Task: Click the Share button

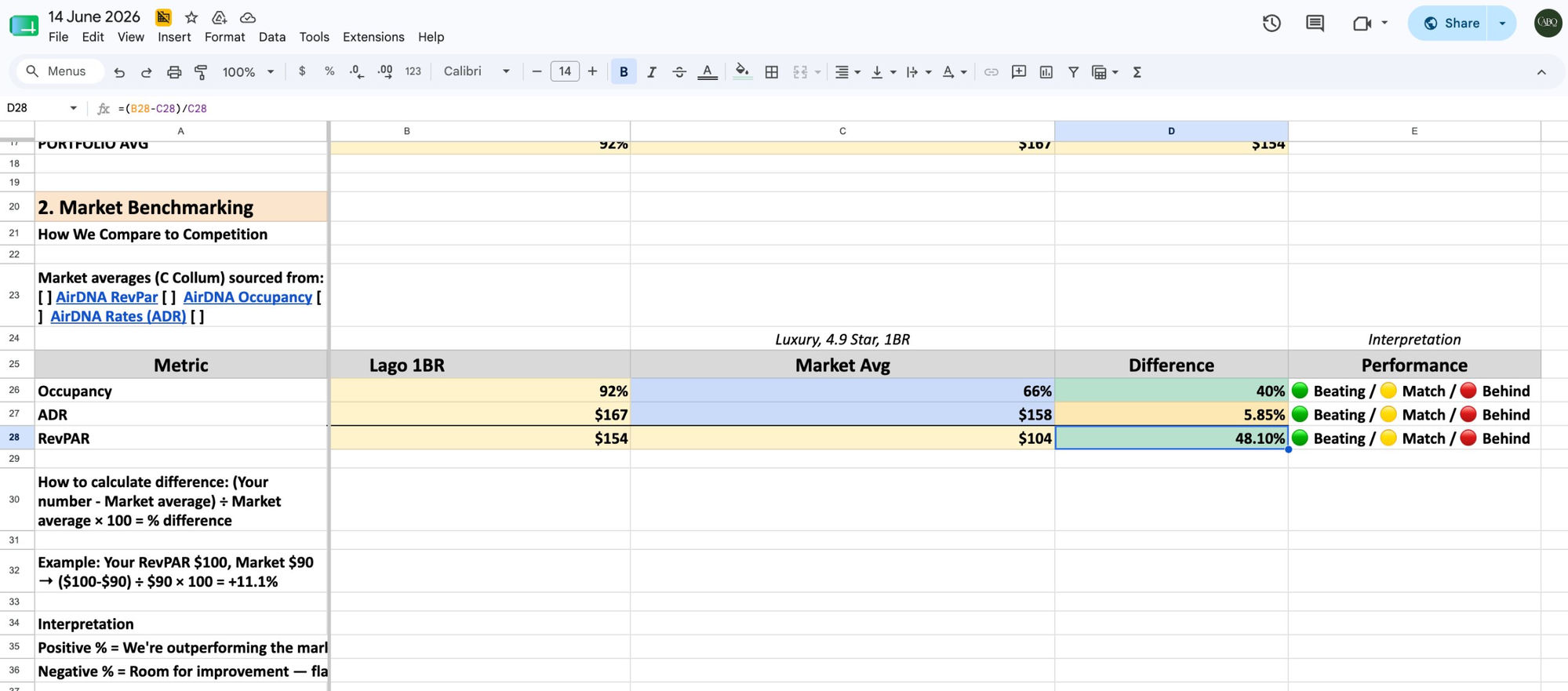Action: 1451,23
